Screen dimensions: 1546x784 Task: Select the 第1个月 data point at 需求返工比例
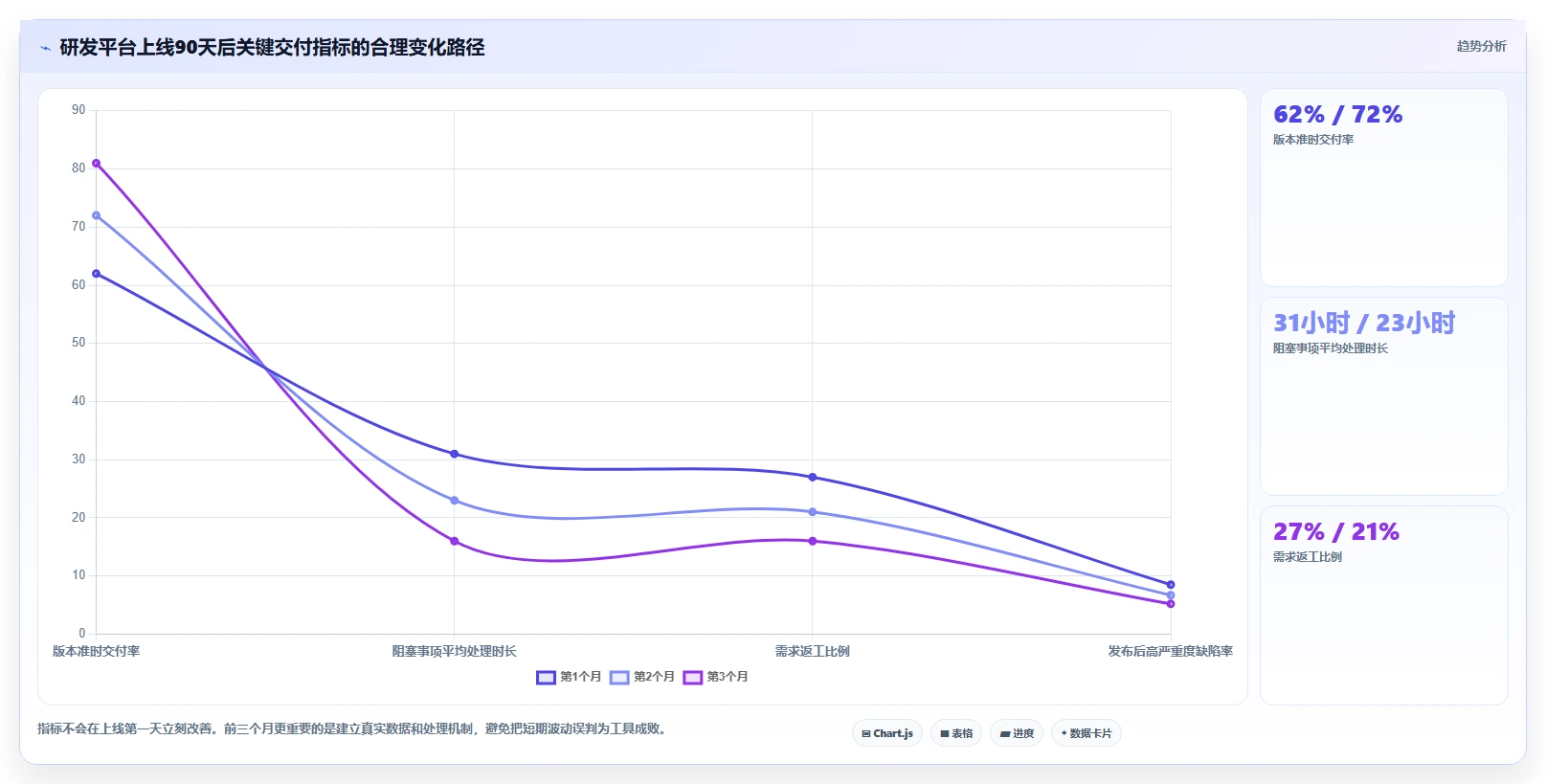pyautogui.click(x=813, y=477)
